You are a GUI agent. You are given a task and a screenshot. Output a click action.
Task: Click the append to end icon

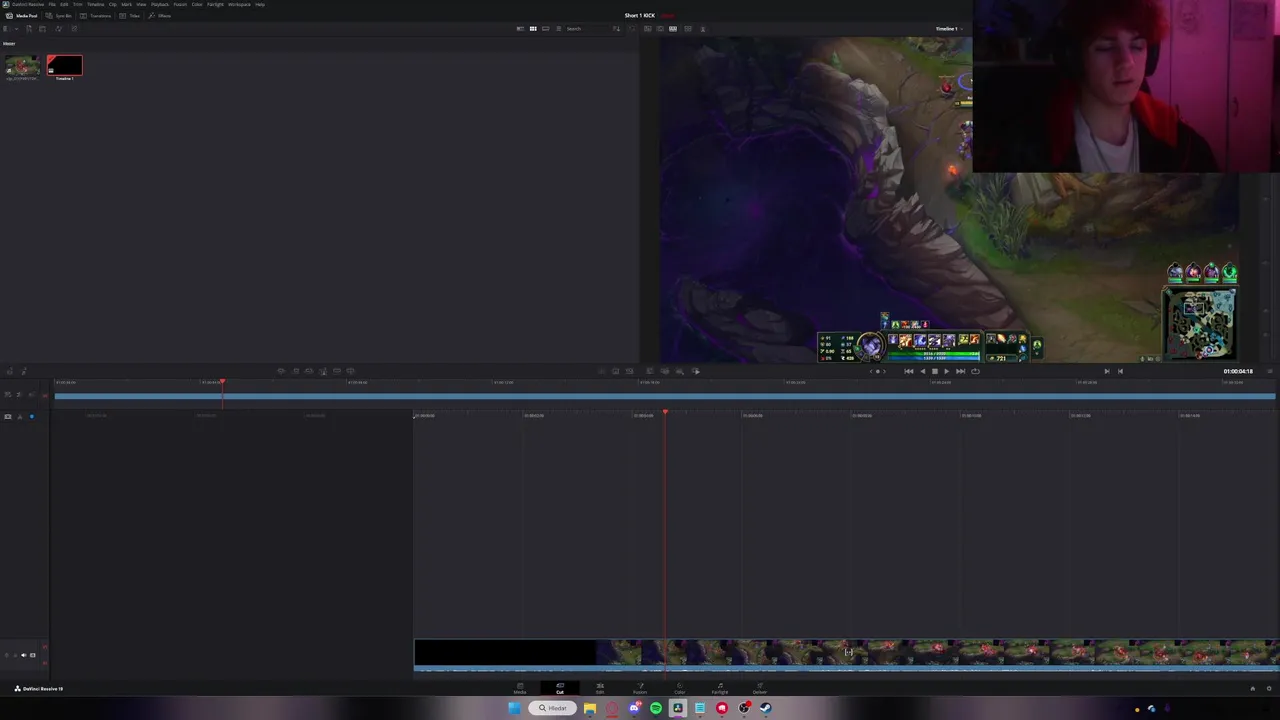(x=296, y=371)
